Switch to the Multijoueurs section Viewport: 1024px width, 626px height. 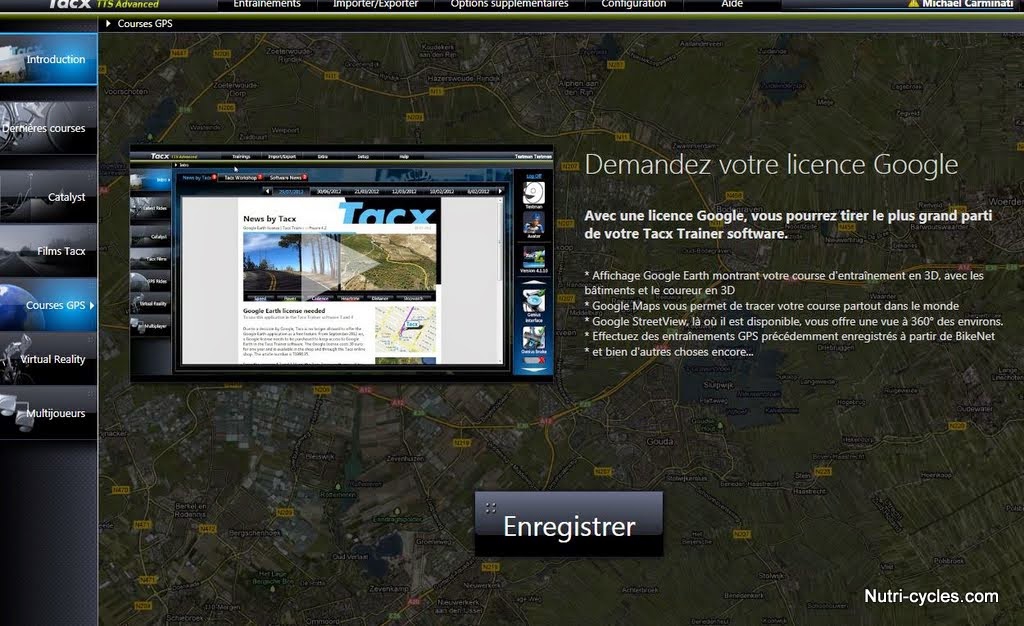[x=48, y=413]
